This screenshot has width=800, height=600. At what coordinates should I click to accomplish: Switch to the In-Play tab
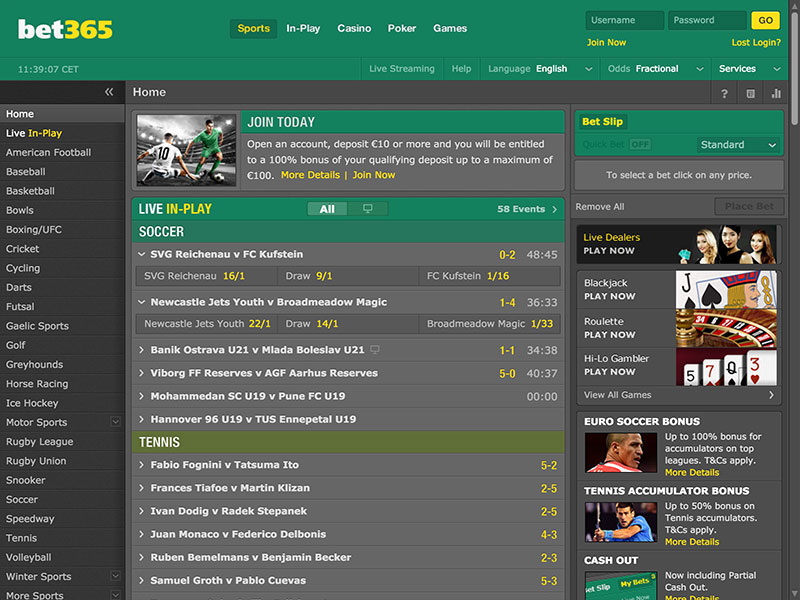303,29
